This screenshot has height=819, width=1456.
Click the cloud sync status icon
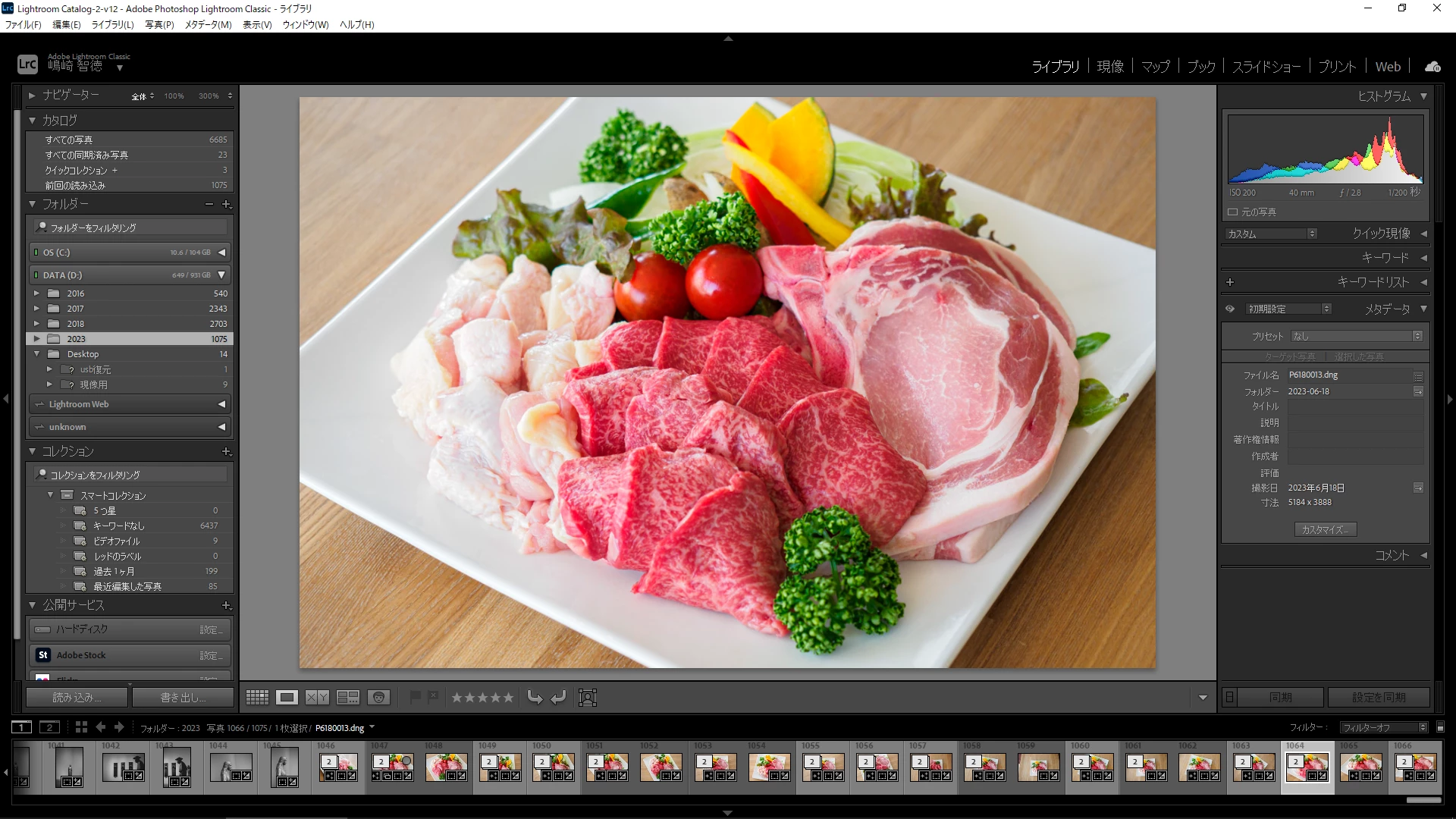click(1432, 67)
